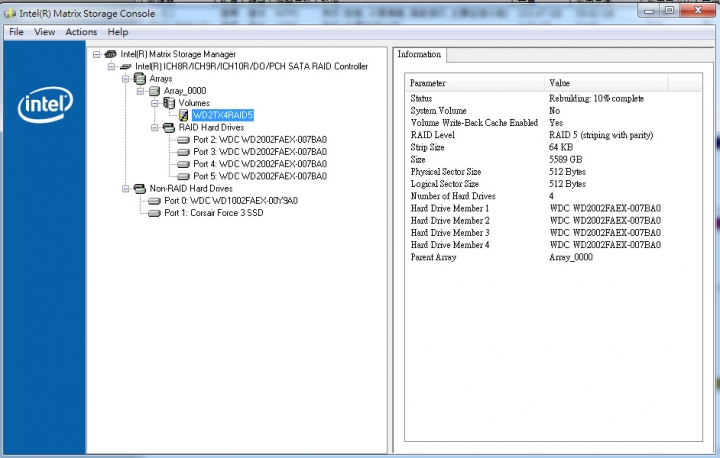Click the Port 1 Corsair drive icon
720x458 pixels.
[x=154, y=213]
